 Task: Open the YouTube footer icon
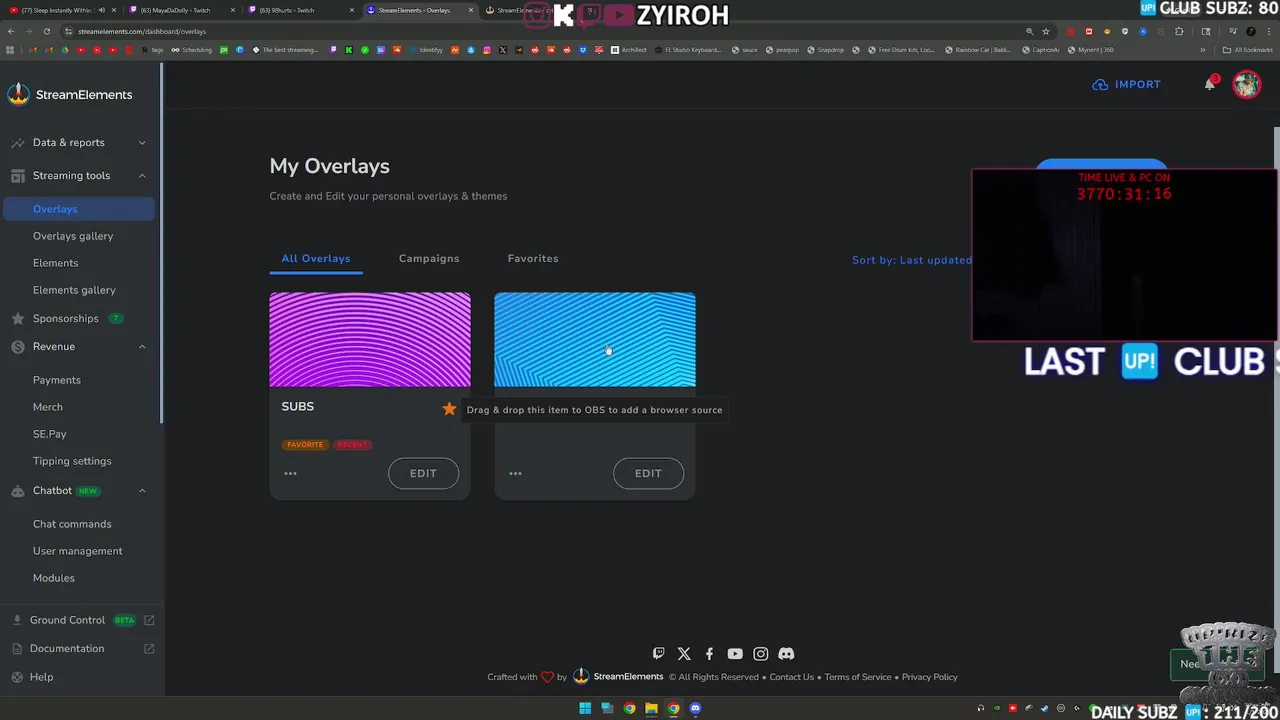click(x=735, y=653)
